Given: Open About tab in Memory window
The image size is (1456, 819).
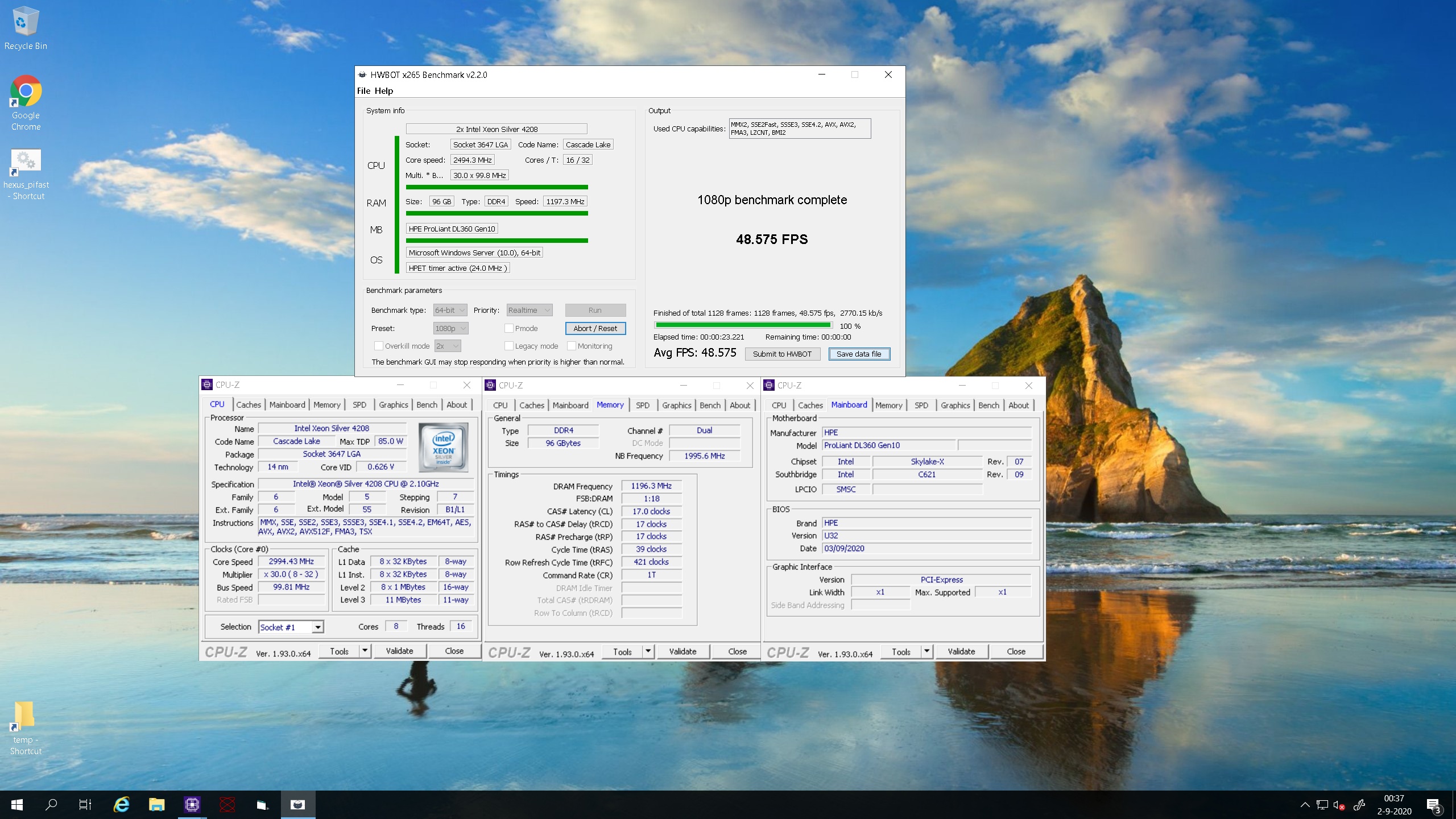Looking at the screenshot, I should tap(740, 406).
